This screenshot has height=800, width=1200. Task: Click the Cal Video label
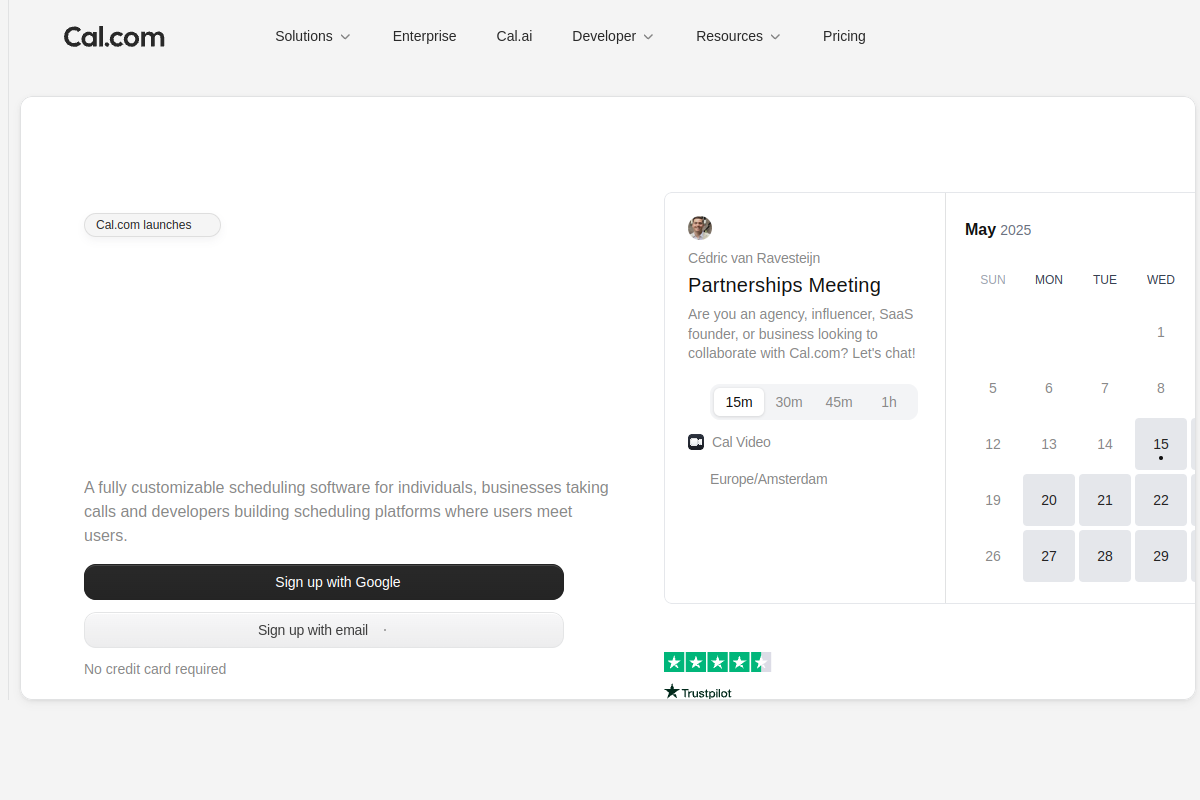tap(741, 442)
